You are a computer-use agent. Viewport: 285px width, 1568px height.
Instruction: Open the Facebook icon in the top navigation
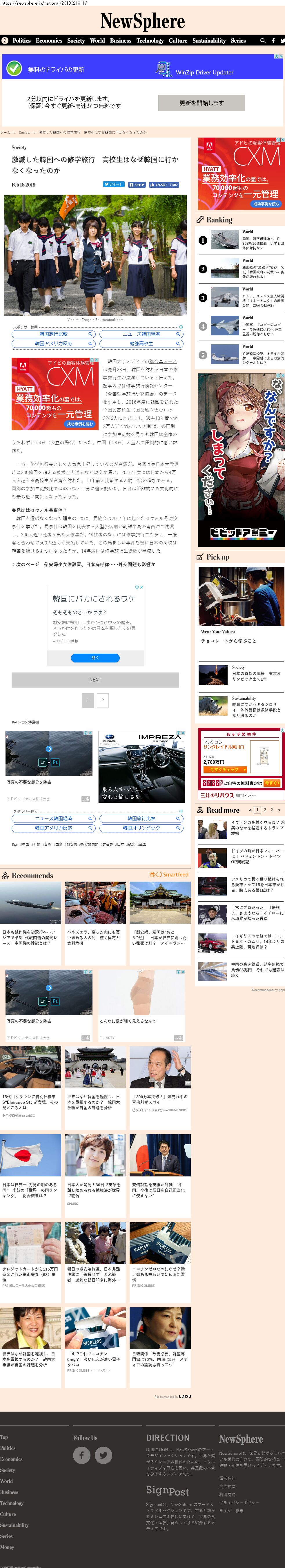273,41
